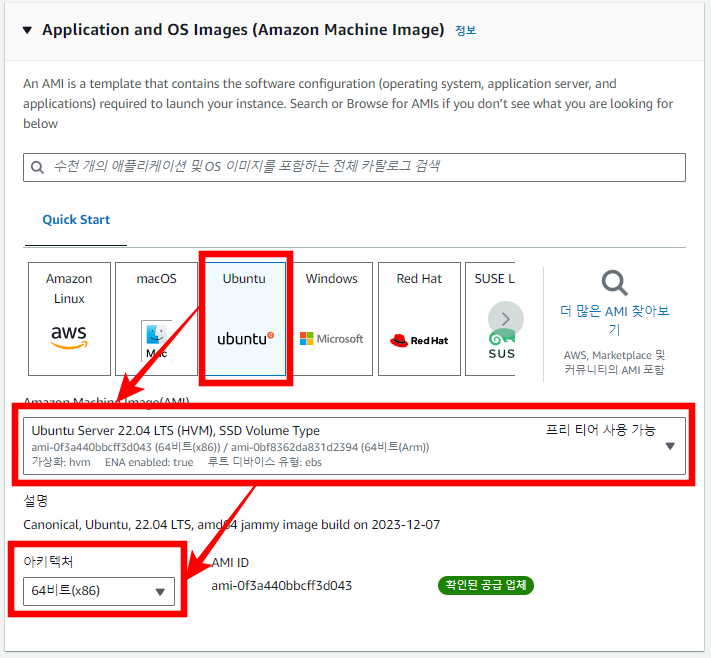Screen dimensions: 711x658
Task: Click the AWS, Marketplace 및 커뮤니티의 AMI 포함 text
Action: click(614, 362)
